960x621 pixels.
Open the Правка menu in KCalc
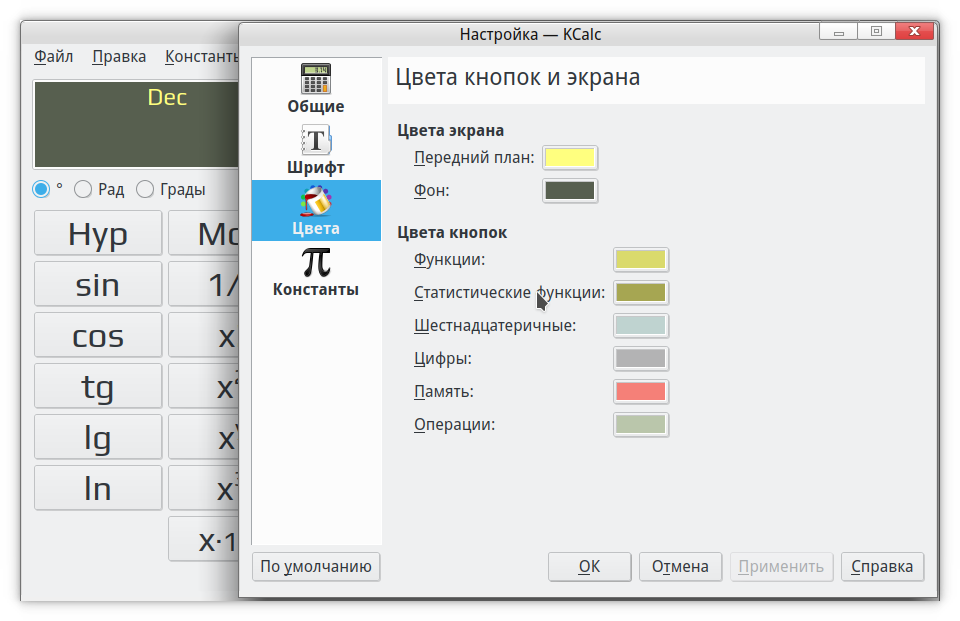pos(119,56)
